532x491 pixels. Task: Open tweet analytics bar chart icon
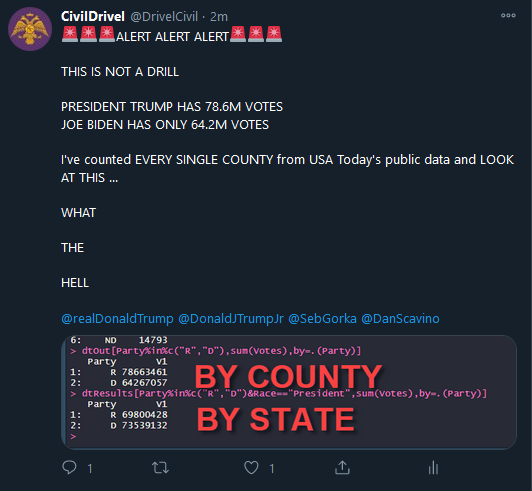pyautogui.click(x=433, y=468)
